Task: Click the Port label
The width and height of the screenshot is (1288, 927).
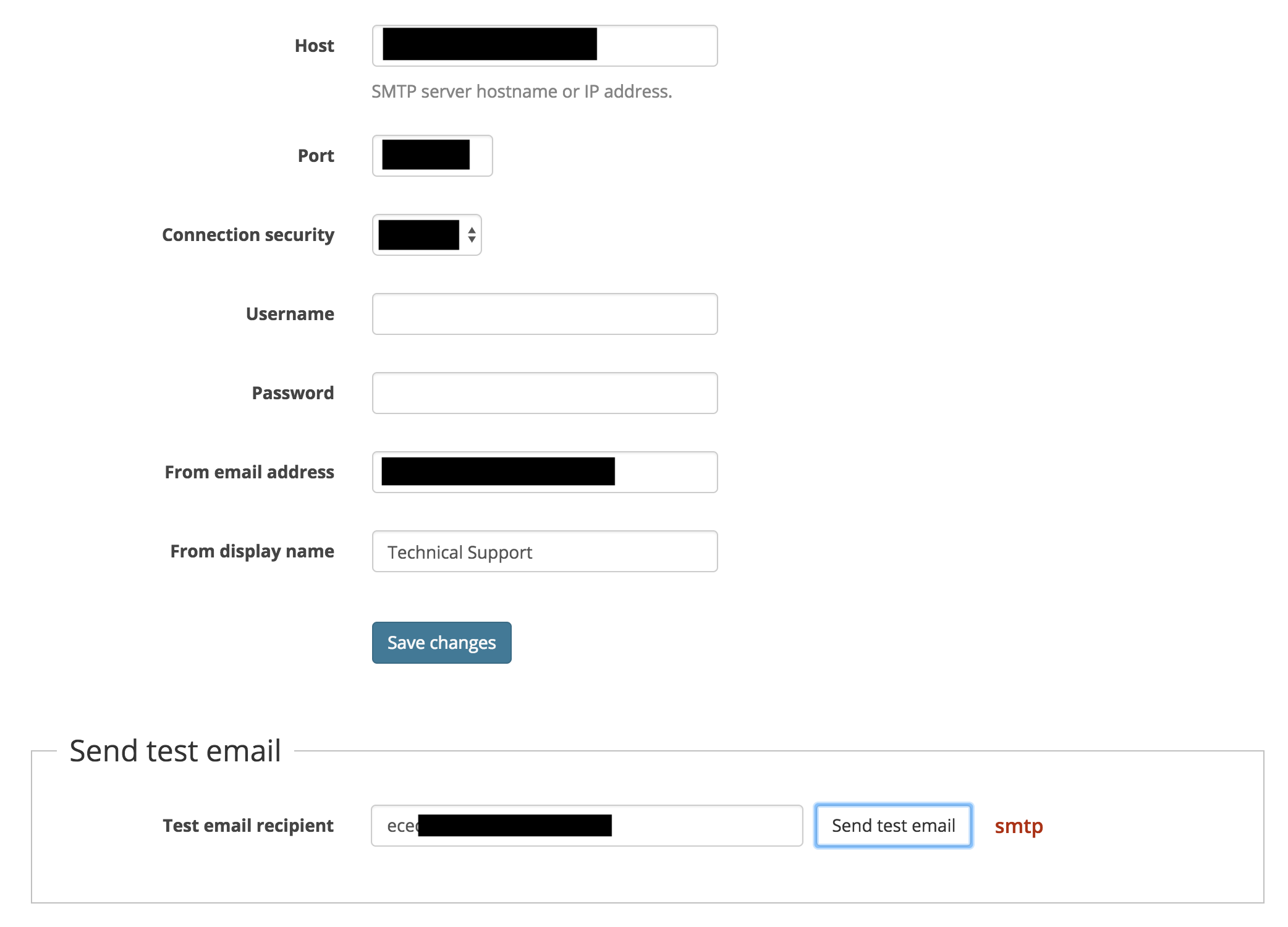Action: (x=315, y=155)
